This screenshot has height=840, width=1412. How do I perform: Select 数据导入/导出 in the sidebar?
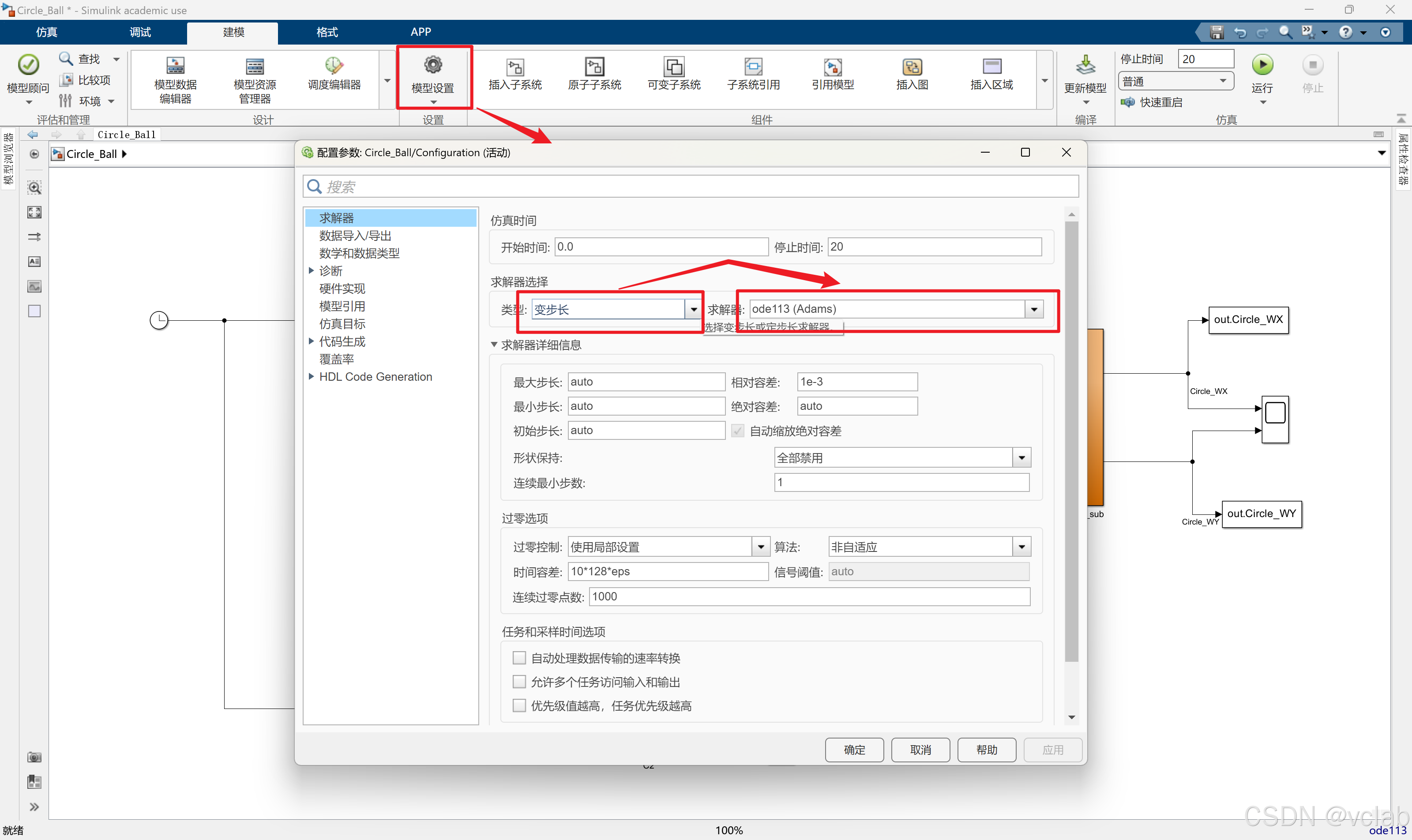coord(355,236)
